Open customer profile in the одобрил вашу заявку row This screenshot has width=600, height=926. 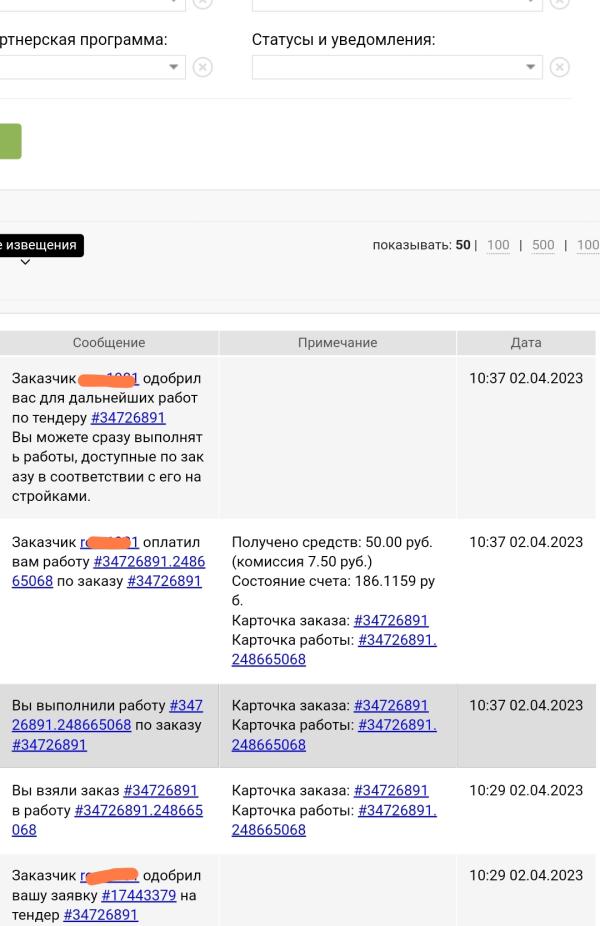[109, 875]
